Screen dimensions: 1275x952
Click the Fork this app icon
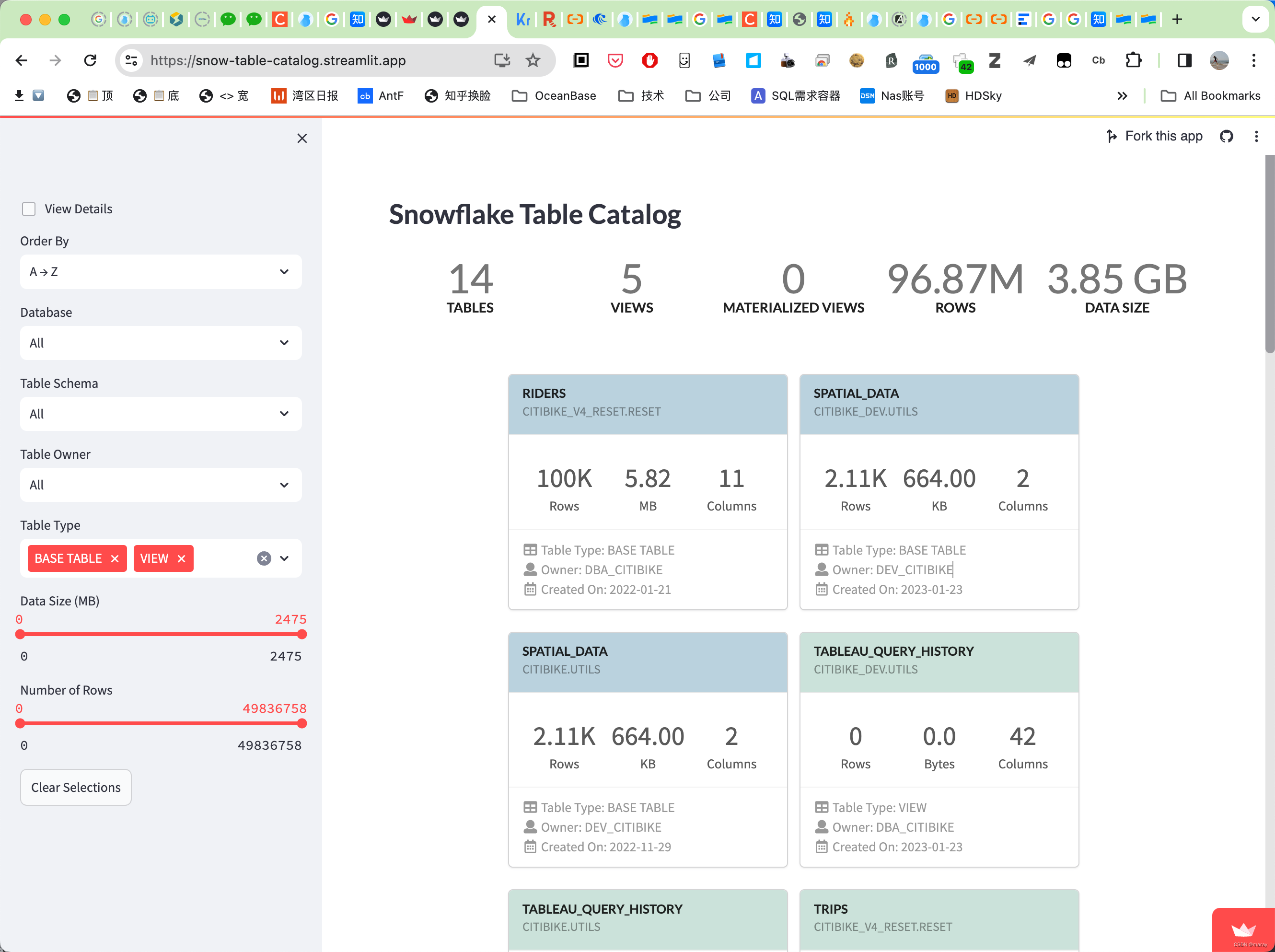[1112, 137]
